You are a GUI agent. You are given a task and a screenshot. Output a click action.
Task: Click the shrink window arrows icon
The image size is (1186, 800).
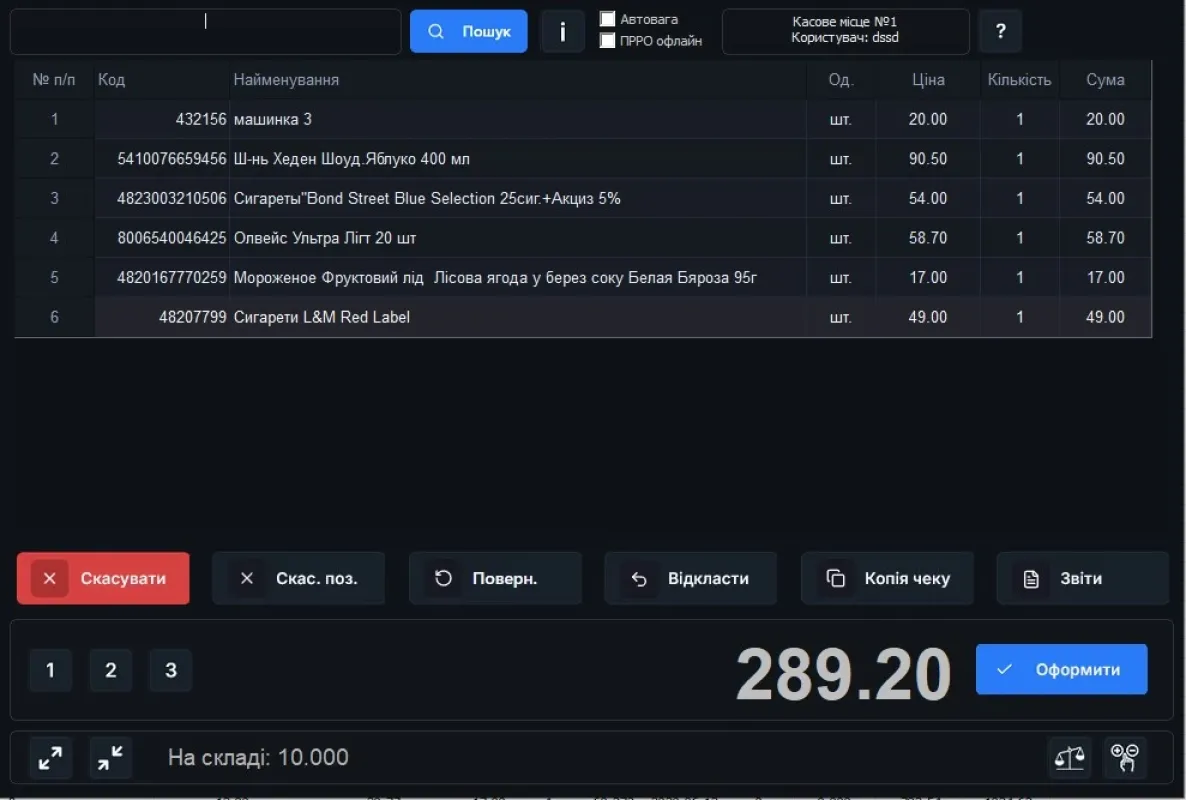[x=110, y=758]
